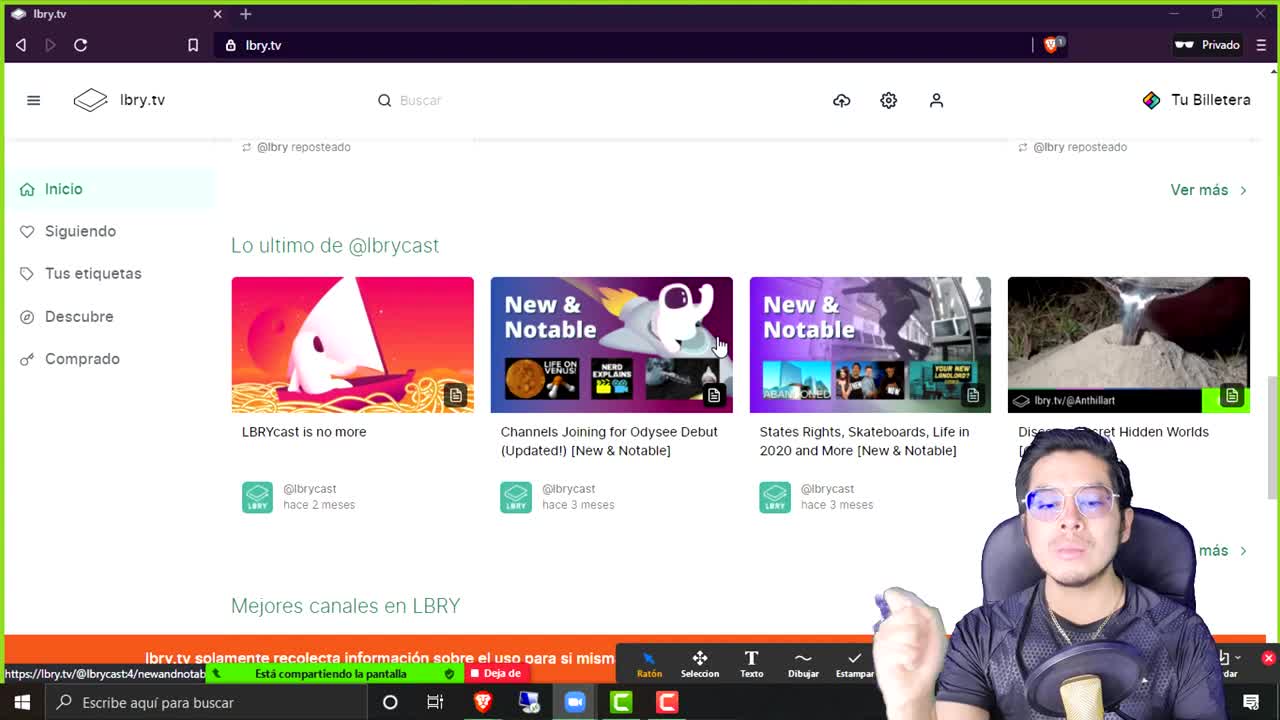Open the browser main menu icon
The height and width of the screenshot is (720, 1280).
pos(1260,45)
